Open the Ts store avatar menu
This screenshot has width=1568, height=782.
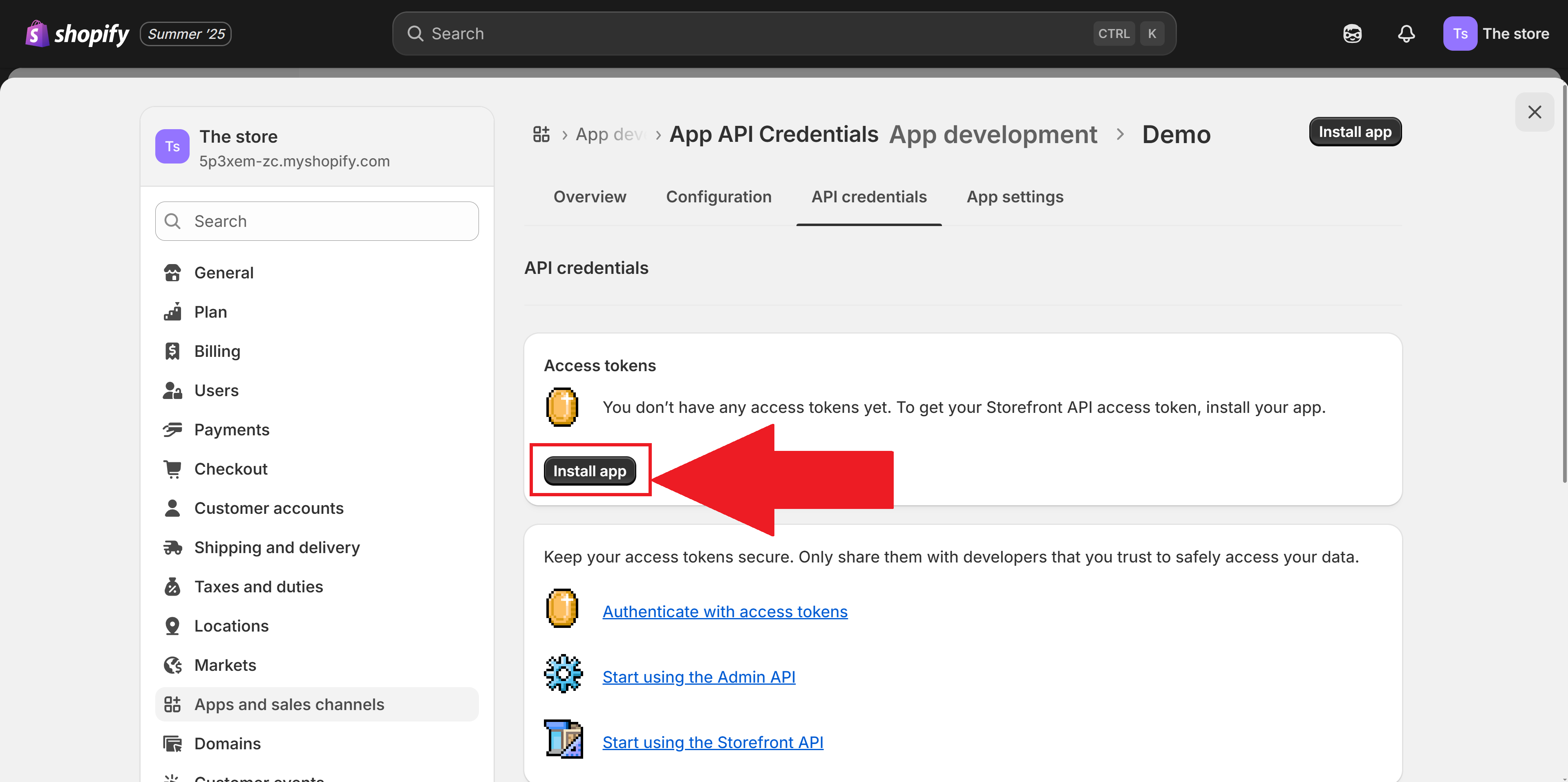[x=1460, y=34]
